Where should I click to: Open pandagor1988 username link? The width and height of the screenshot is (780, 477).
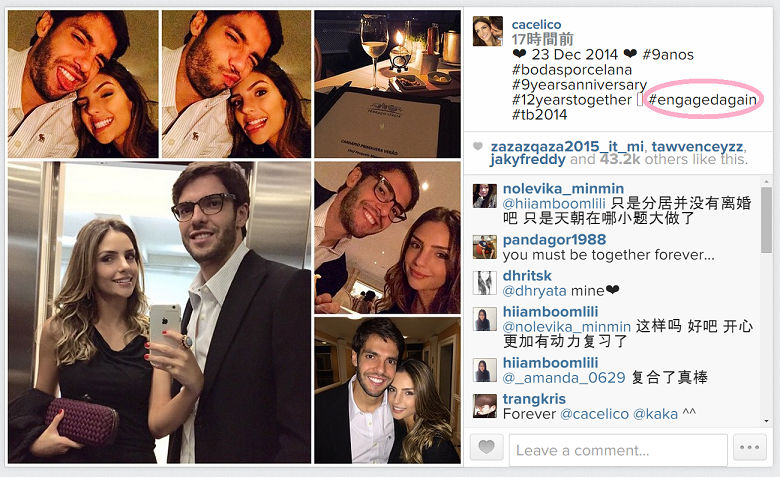click(554, 240)
